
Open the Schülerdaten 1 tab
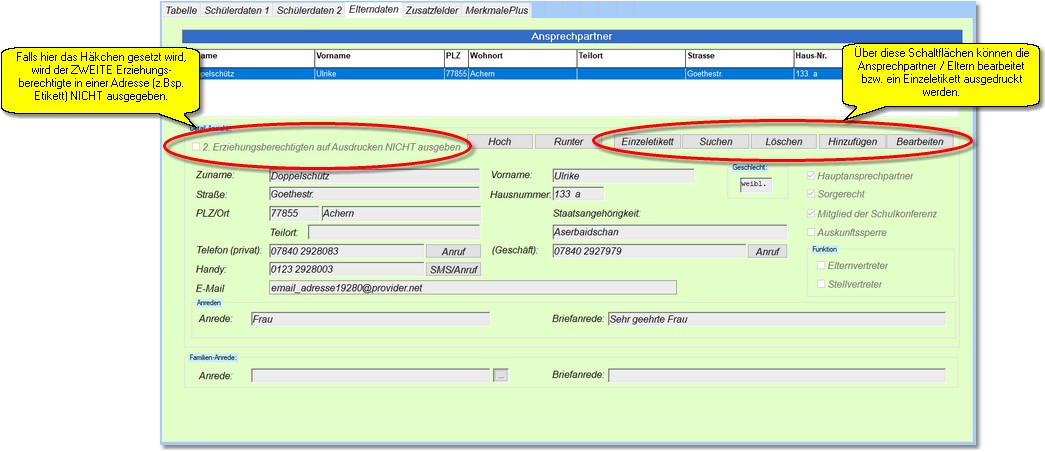[x=237, y=10]
